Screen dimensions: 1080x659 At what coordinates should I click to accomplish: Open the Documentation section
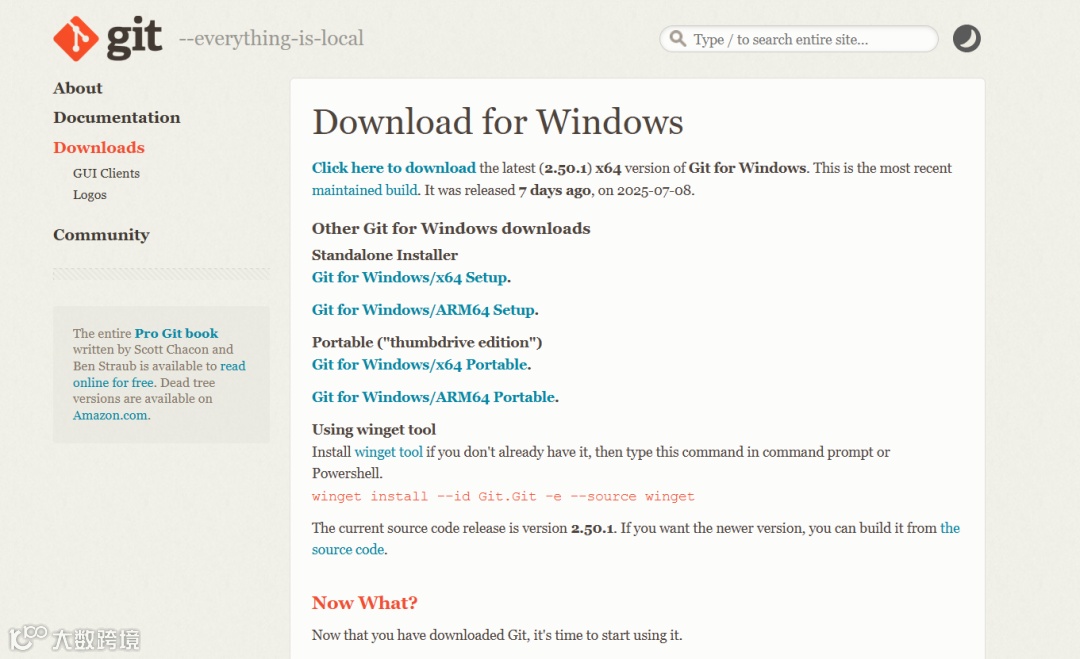[117, 118]
